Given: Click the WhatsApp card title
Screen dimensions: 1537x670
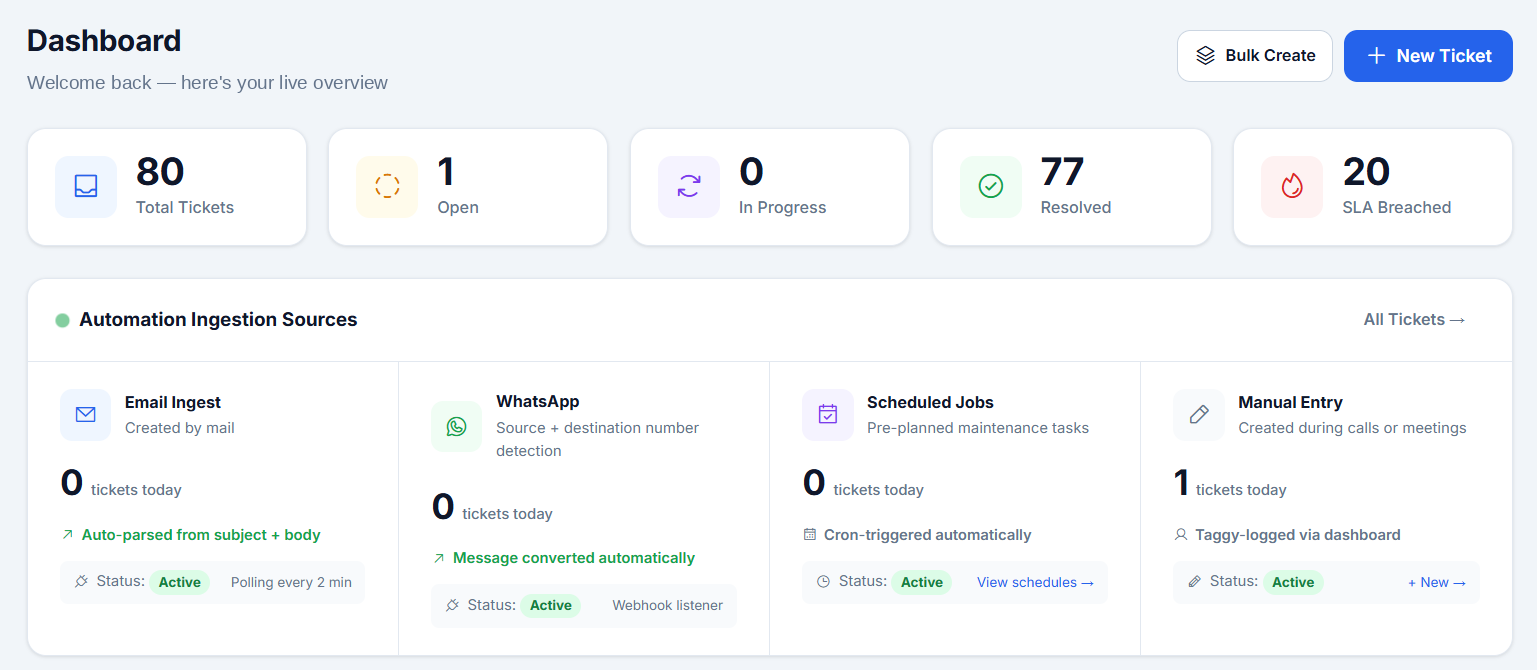Looking at the screenshot, I should click(x=538, y=401).
